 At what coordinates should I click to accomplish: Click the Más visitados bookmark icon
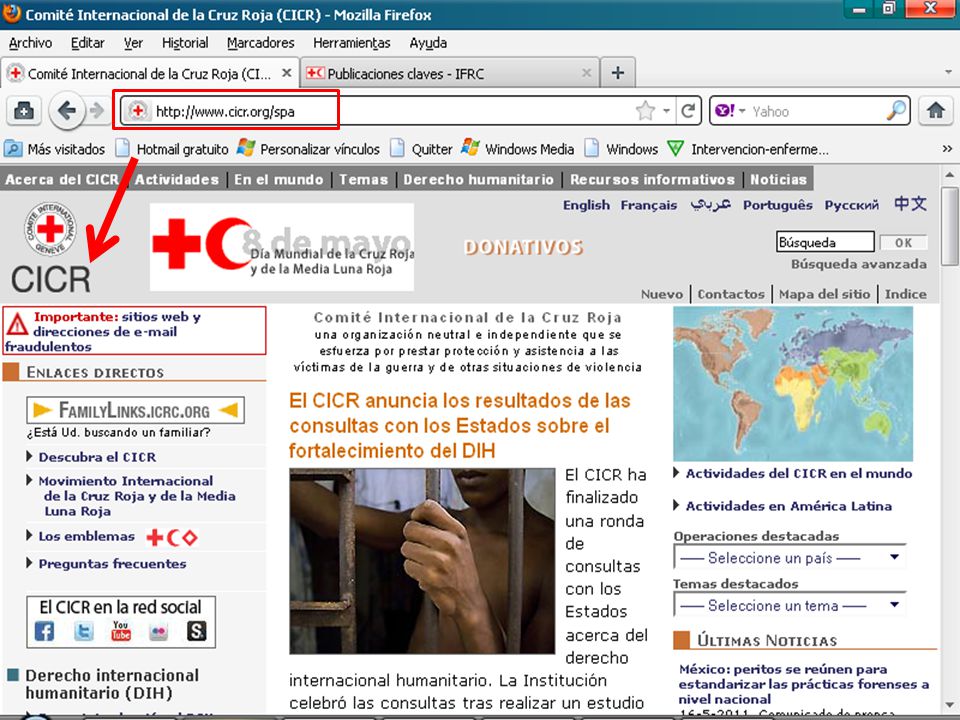tap(12, 149)
